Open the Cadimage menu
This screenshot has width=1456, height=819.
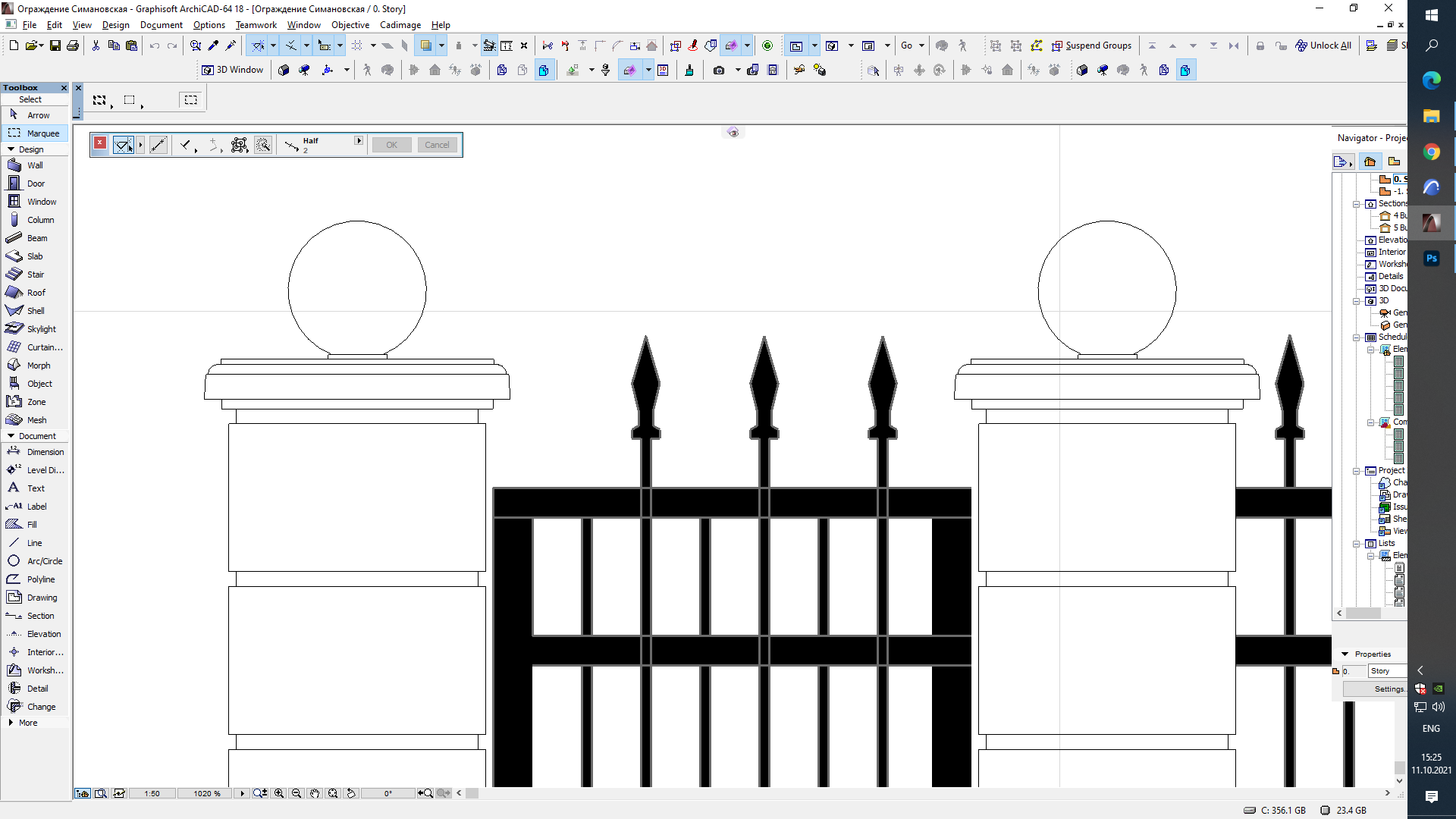pos(400,25)
